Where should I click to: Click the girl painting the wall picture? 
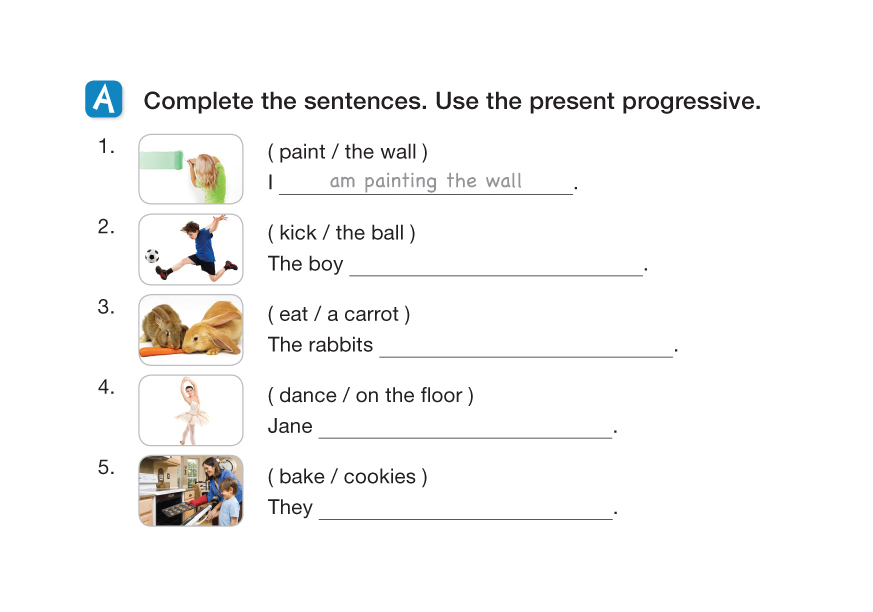coord(190,169)
